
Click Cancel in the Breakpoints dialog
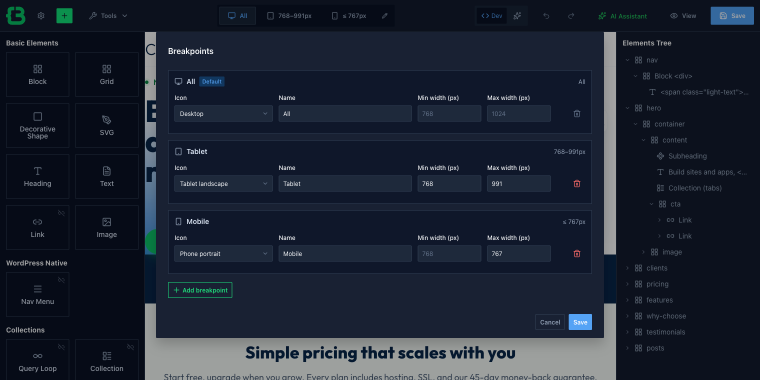(550, 322)
